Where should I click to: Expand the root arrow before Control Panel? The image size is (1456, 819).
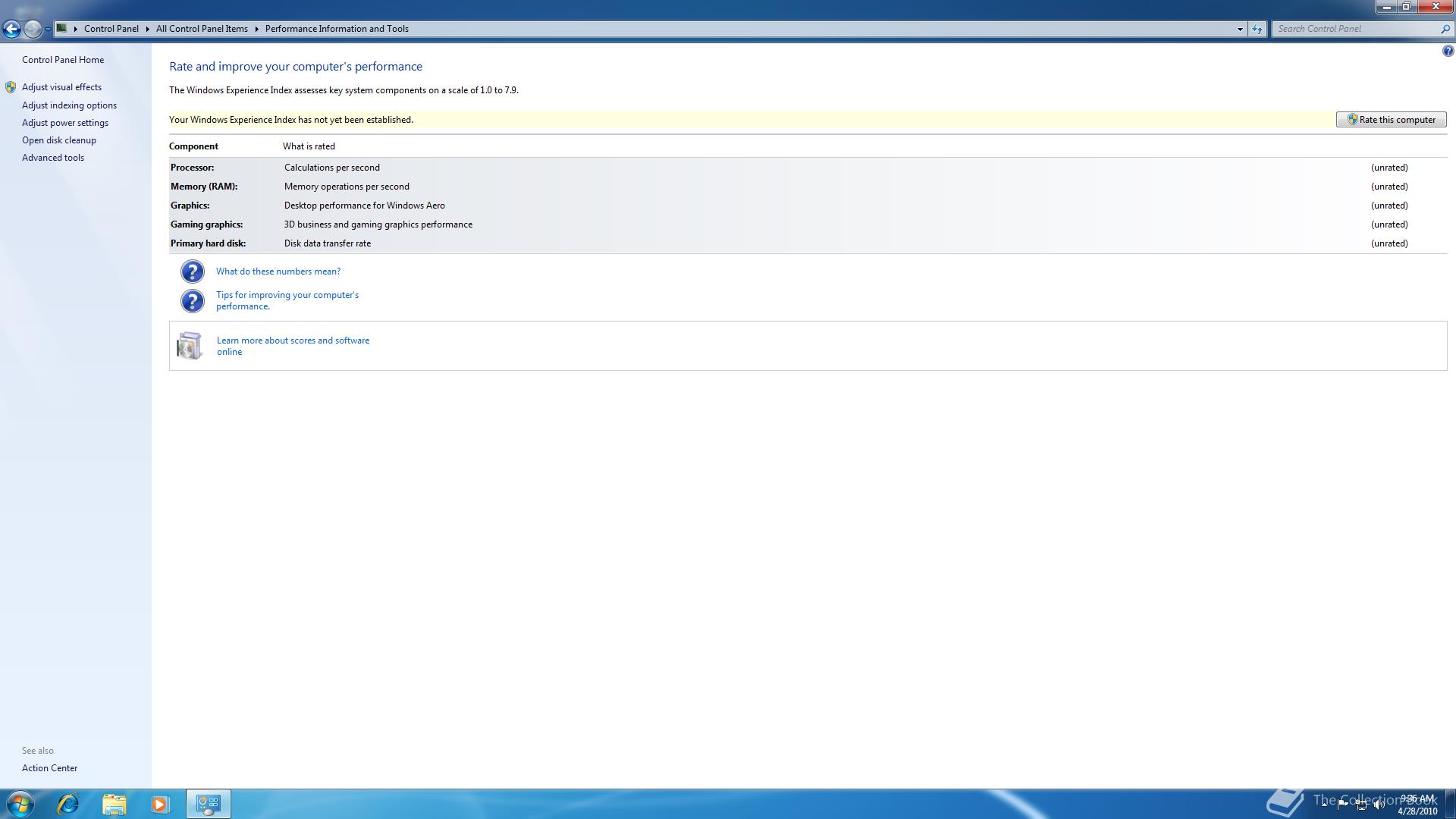point(76,29)
